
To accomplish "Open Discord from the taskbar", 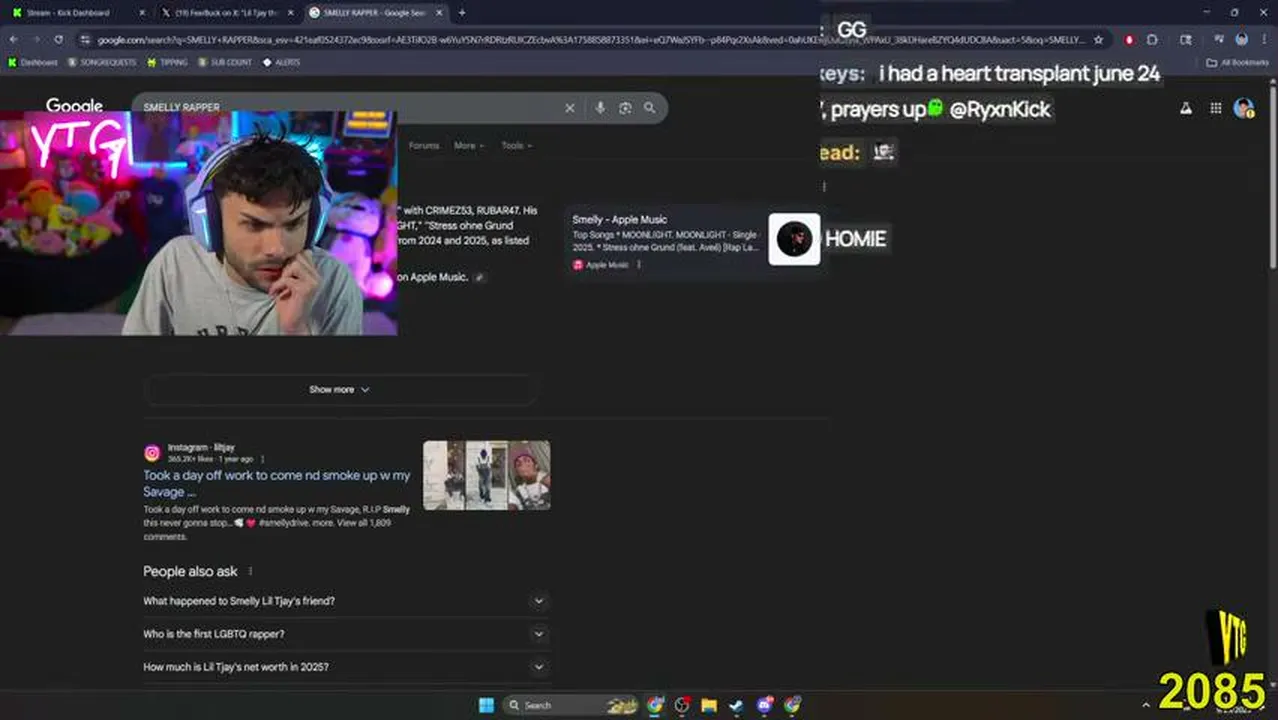I will (x=765, y=705).
